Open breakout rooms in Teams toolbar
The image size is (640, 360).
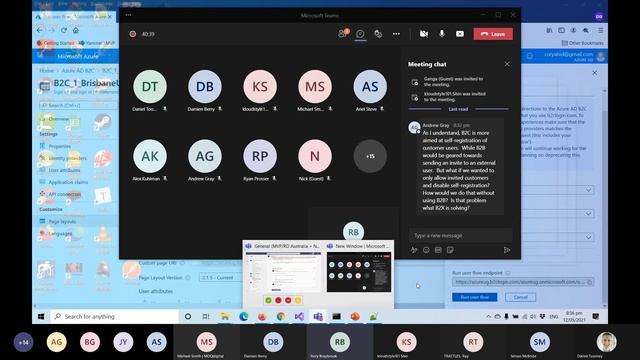pyautogui.click(x=378, y=34)
